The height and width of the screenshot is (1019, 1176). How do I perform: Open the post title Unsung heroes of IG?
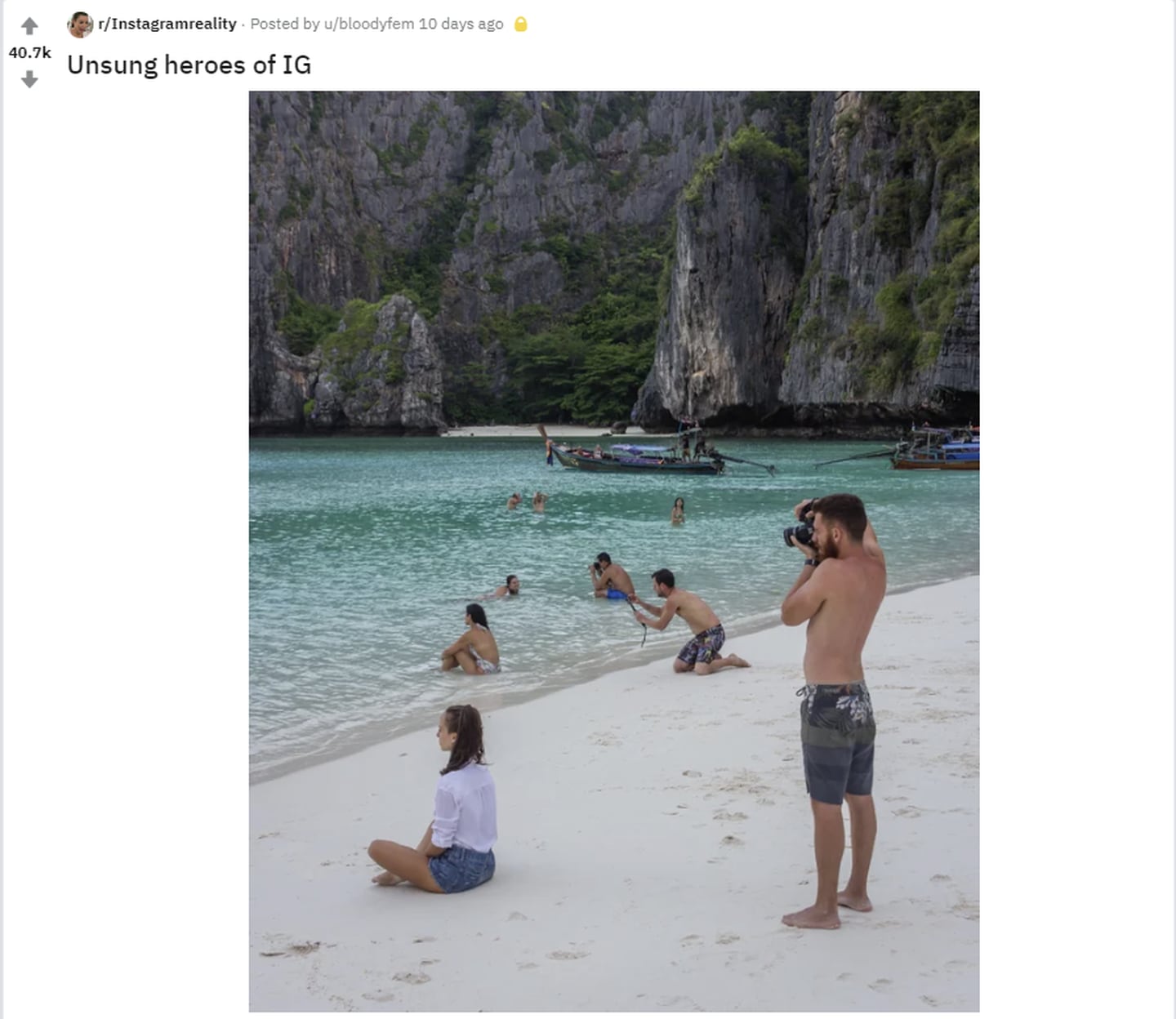(189, 65)
